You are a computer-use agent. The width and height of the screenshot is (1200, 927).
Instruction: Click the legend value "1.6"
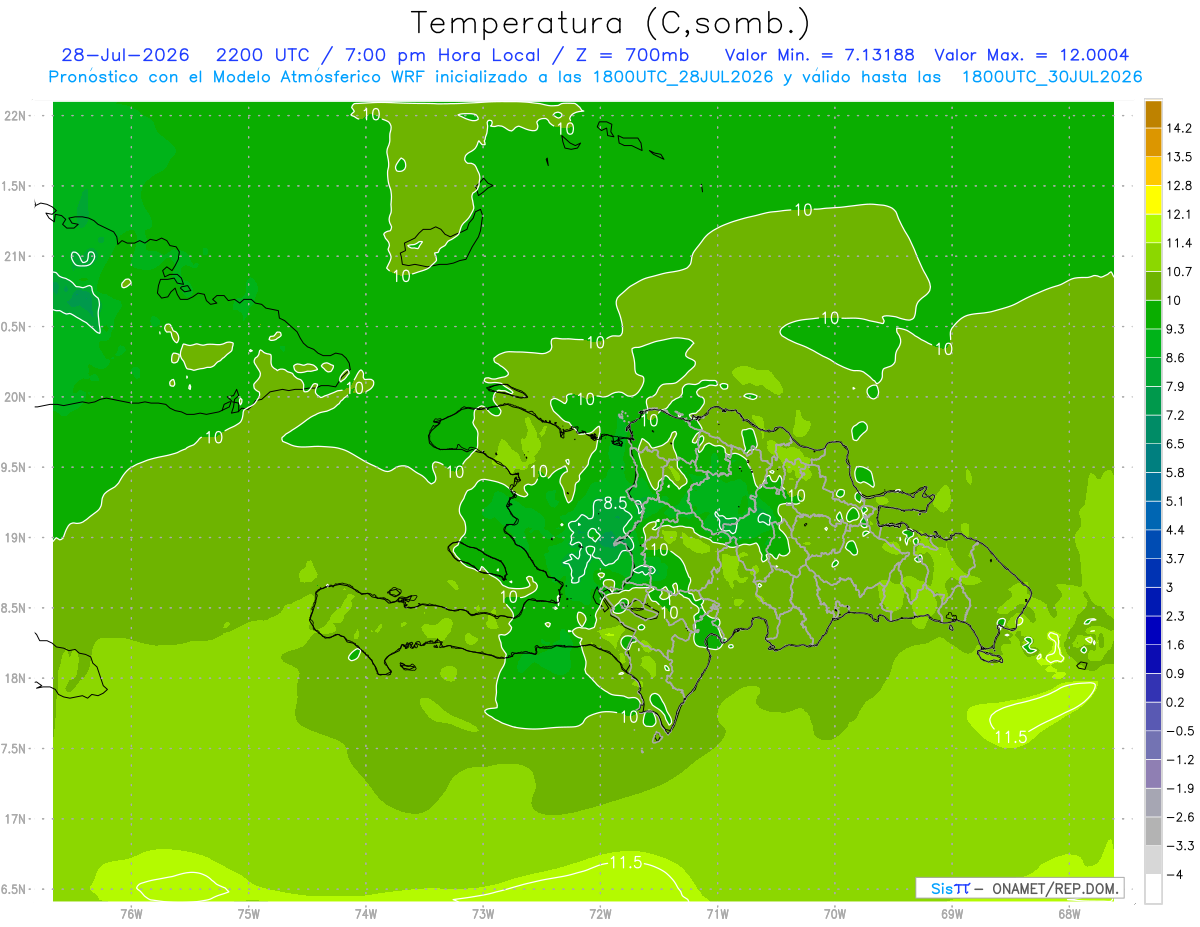coord(1175,645)
